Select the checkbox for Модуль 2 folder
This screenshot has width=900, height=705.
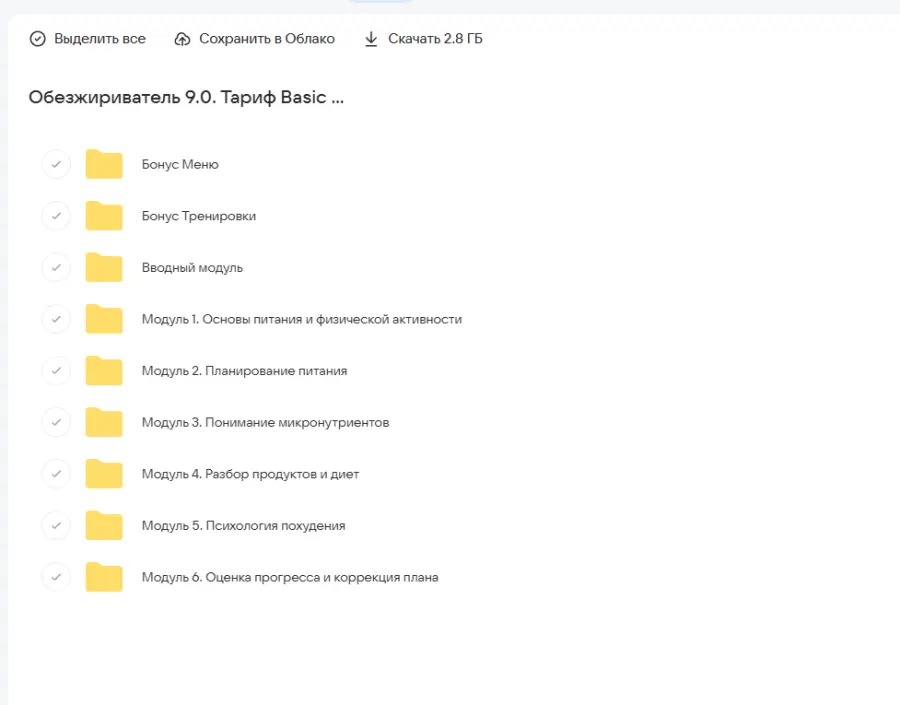[56, 371]
